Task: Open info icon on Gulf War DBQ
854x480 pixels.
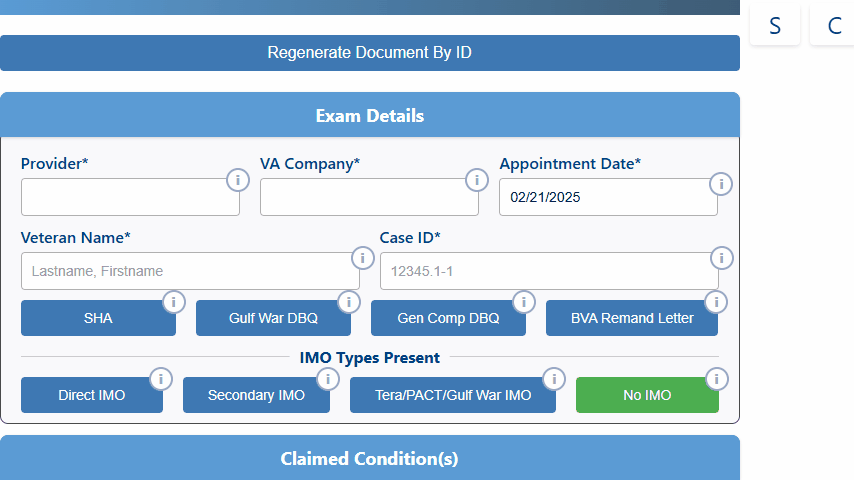Action: tap(348, 302)
